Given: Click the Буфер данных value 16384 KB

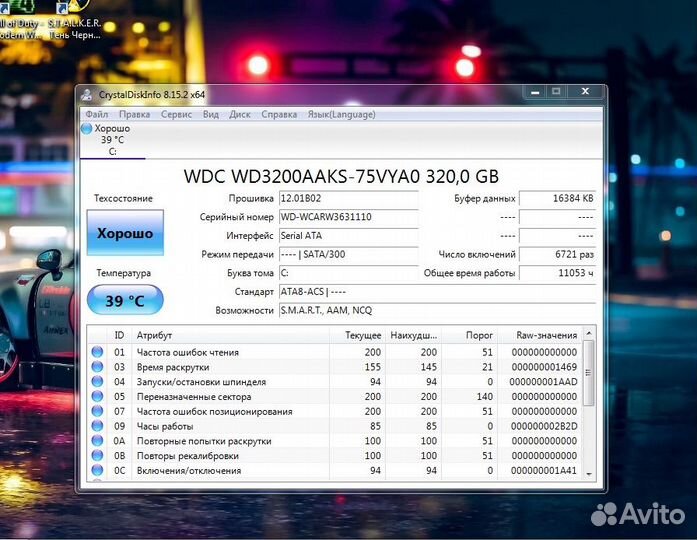Looking at the screenshot, I should point(557,198).
